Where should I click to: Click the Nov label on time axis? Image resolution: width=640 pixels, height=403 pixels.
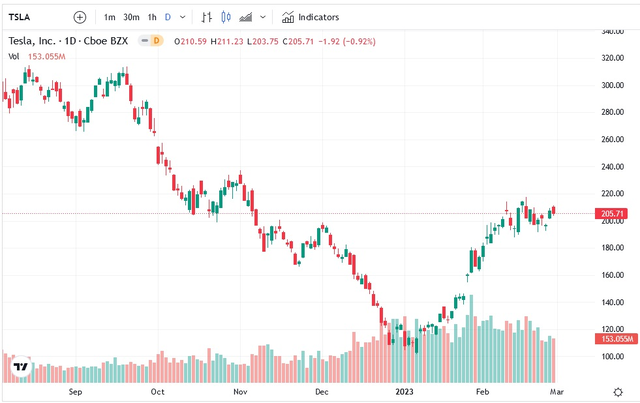point(240,392)
